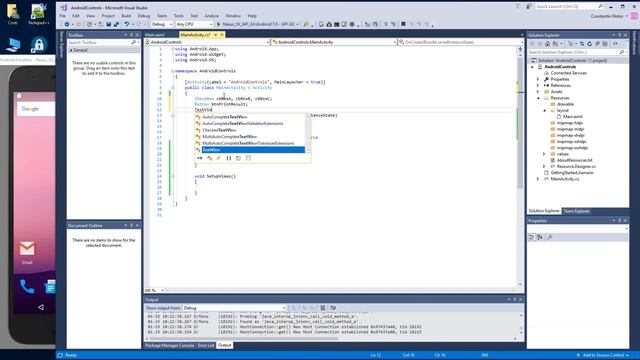This screenshot has height=360, width=640.
Task: Select the drawable folder
Action: coord(565,104)
